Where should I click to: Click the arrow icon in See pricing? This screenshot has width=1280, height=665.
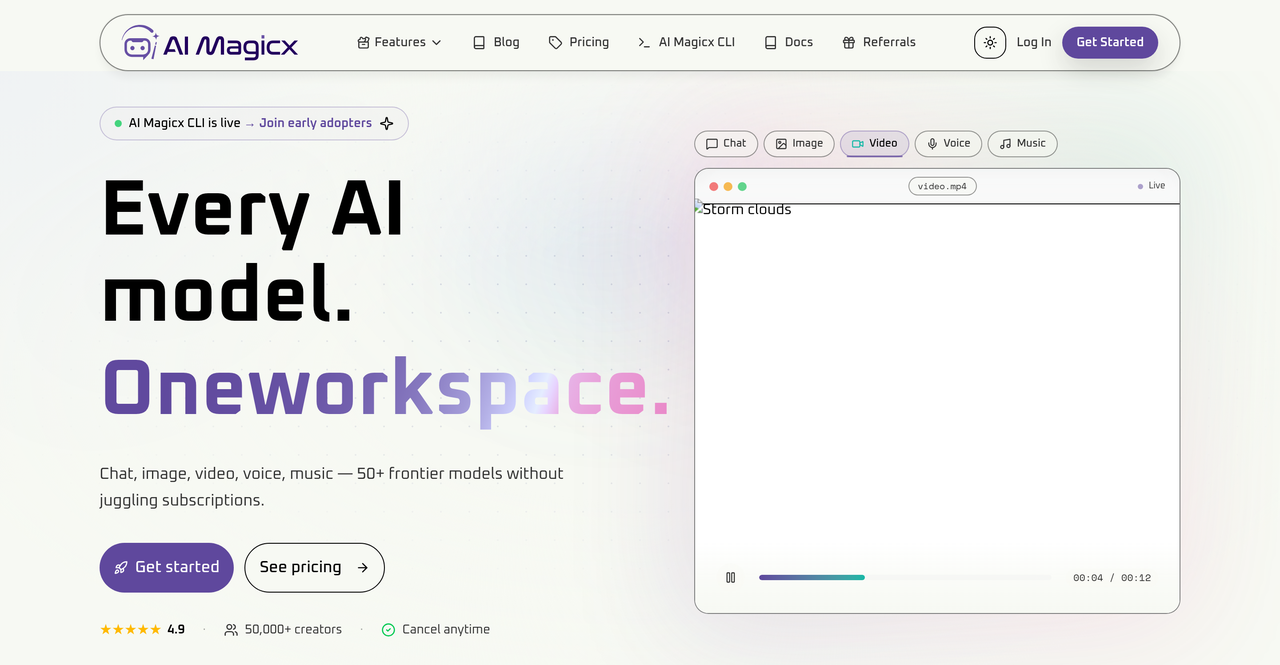(363, 568)
